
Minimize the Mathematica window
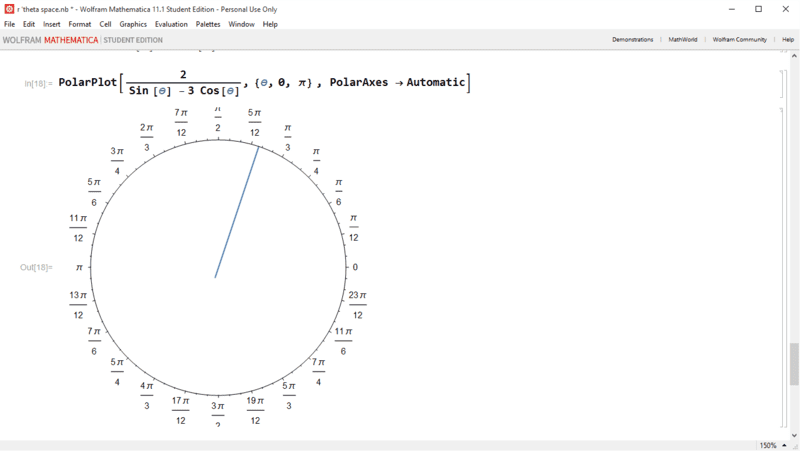coord(732,9)
